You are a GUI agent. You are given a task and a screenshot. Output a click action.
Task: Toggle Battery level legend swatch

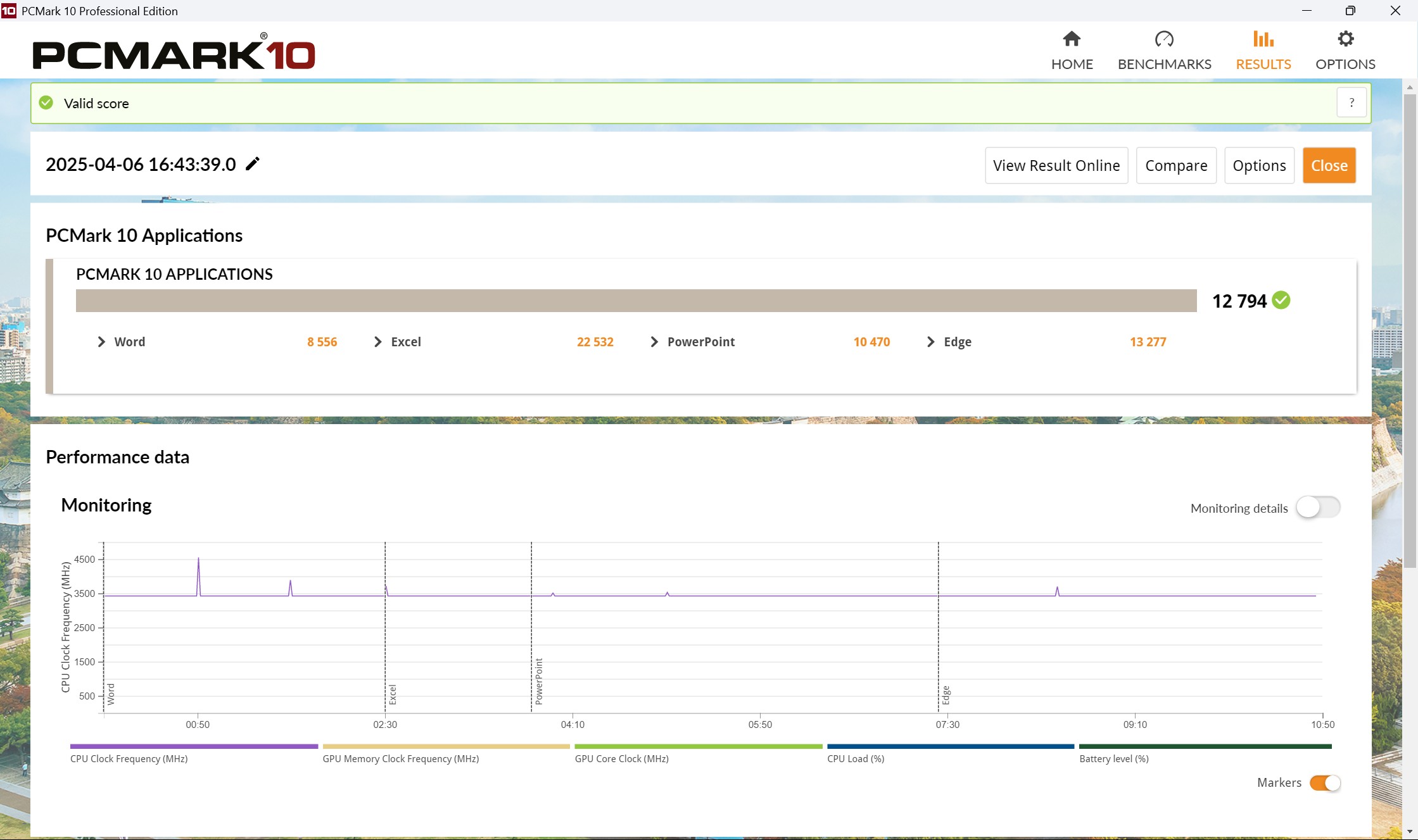[1205, 746]
